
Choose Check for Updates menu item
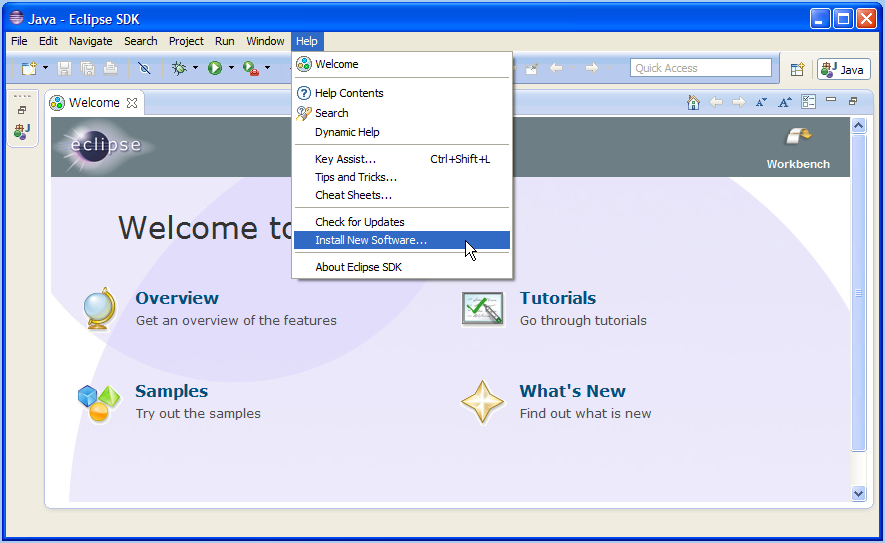coord(402,222)
